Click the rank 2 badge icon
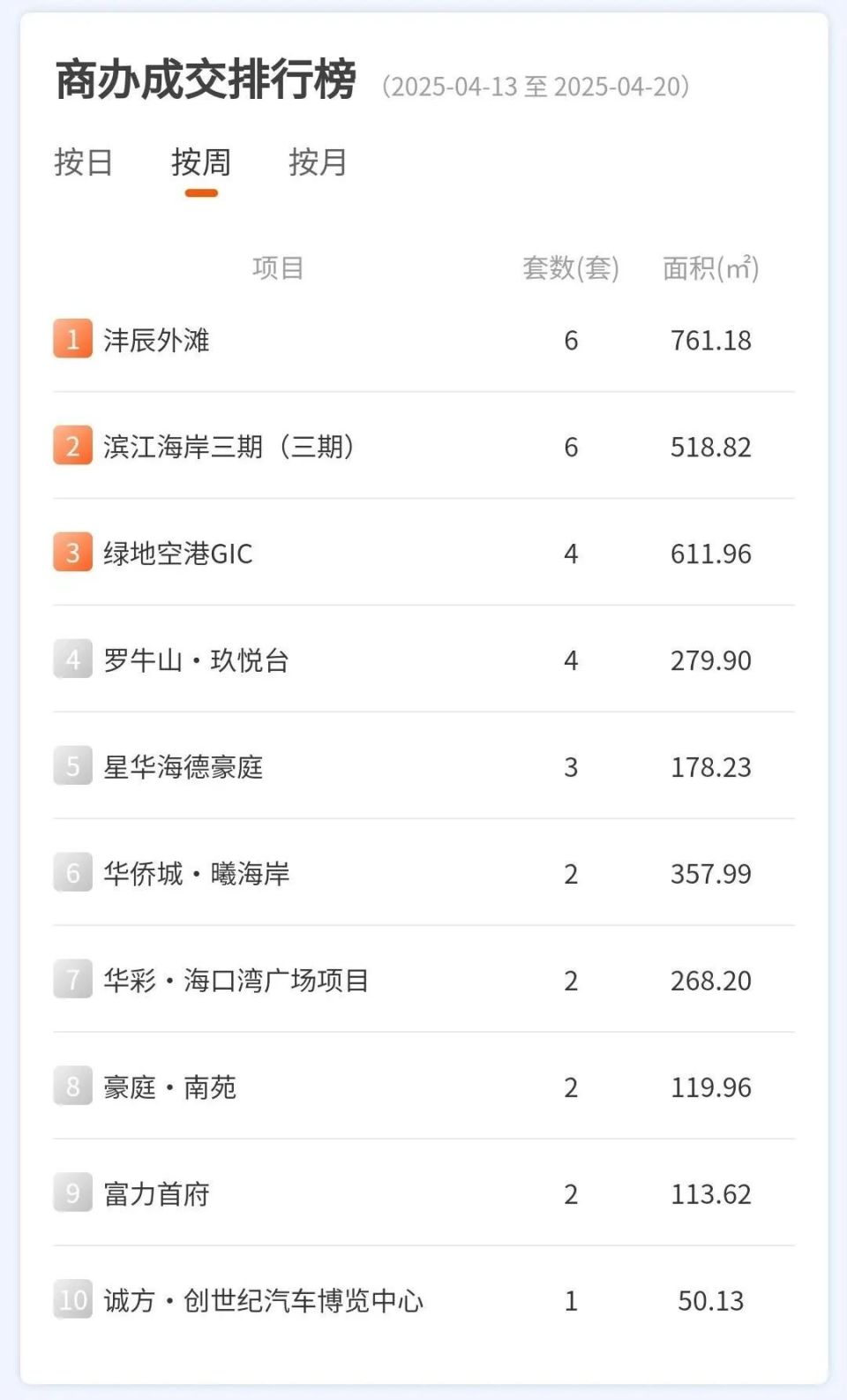 pos(72,447)
